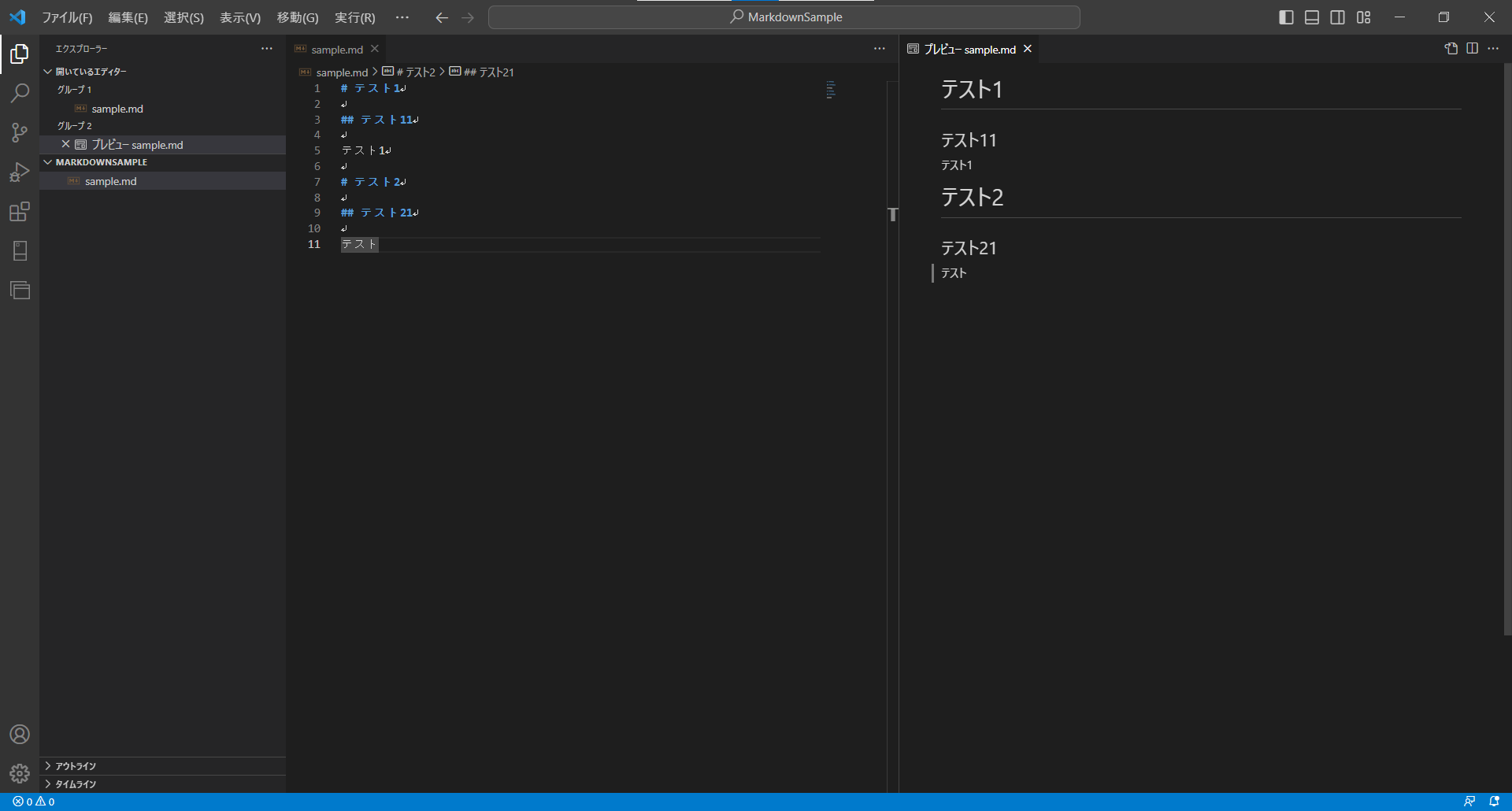Click the notifications bell in status bar
Screen dimensions: 1512x811
tap(1494, 802)
